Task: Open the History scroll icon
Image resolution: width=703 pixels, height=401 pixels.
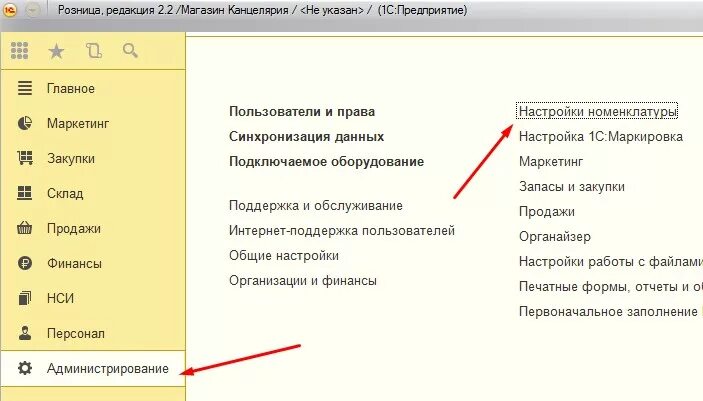Action: click(x=94, y=51)
